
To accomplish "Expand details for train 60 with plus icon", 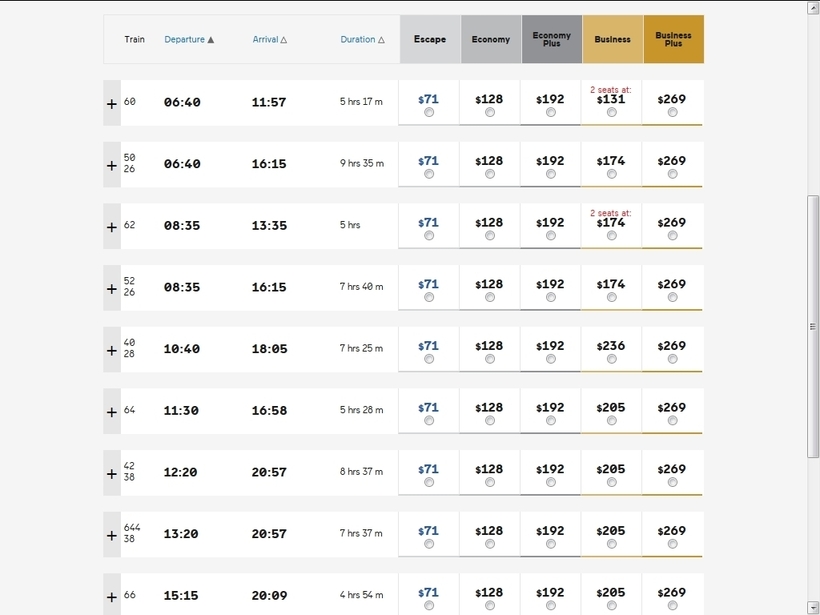I will pyautogui.click(x=111, y=103).
